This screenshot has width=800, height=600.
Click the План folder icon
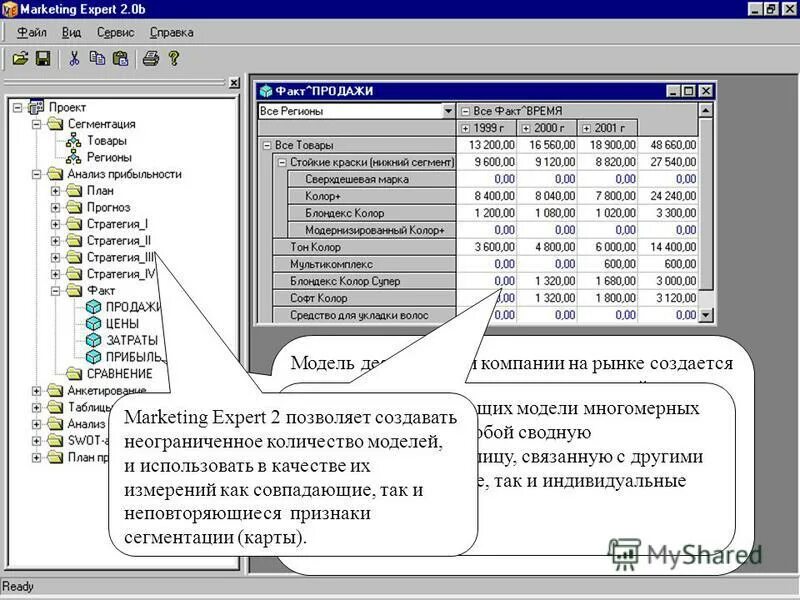(x=74, y=190)
